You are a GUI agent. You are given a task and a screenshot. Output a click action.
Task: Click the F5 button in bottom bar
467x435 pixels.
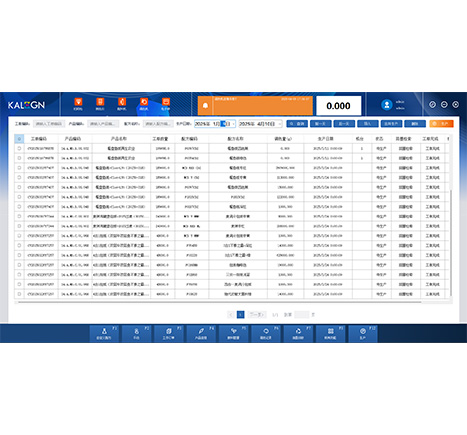tap(233, 333)
